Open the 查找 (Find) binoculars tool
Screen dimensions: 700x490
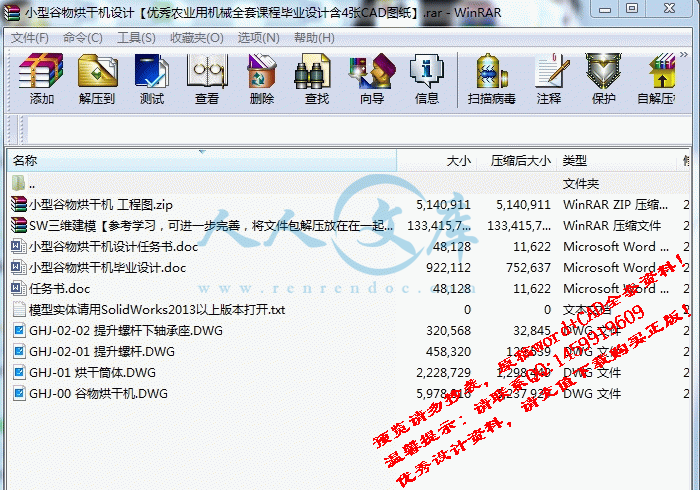312,71
